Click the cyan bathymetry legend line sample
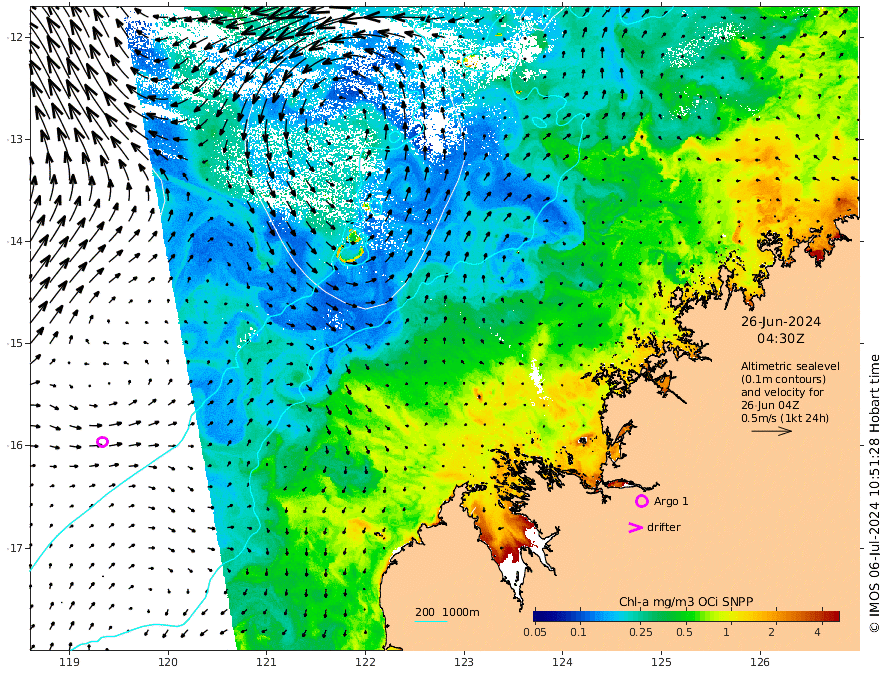 [x=431, y=621]
